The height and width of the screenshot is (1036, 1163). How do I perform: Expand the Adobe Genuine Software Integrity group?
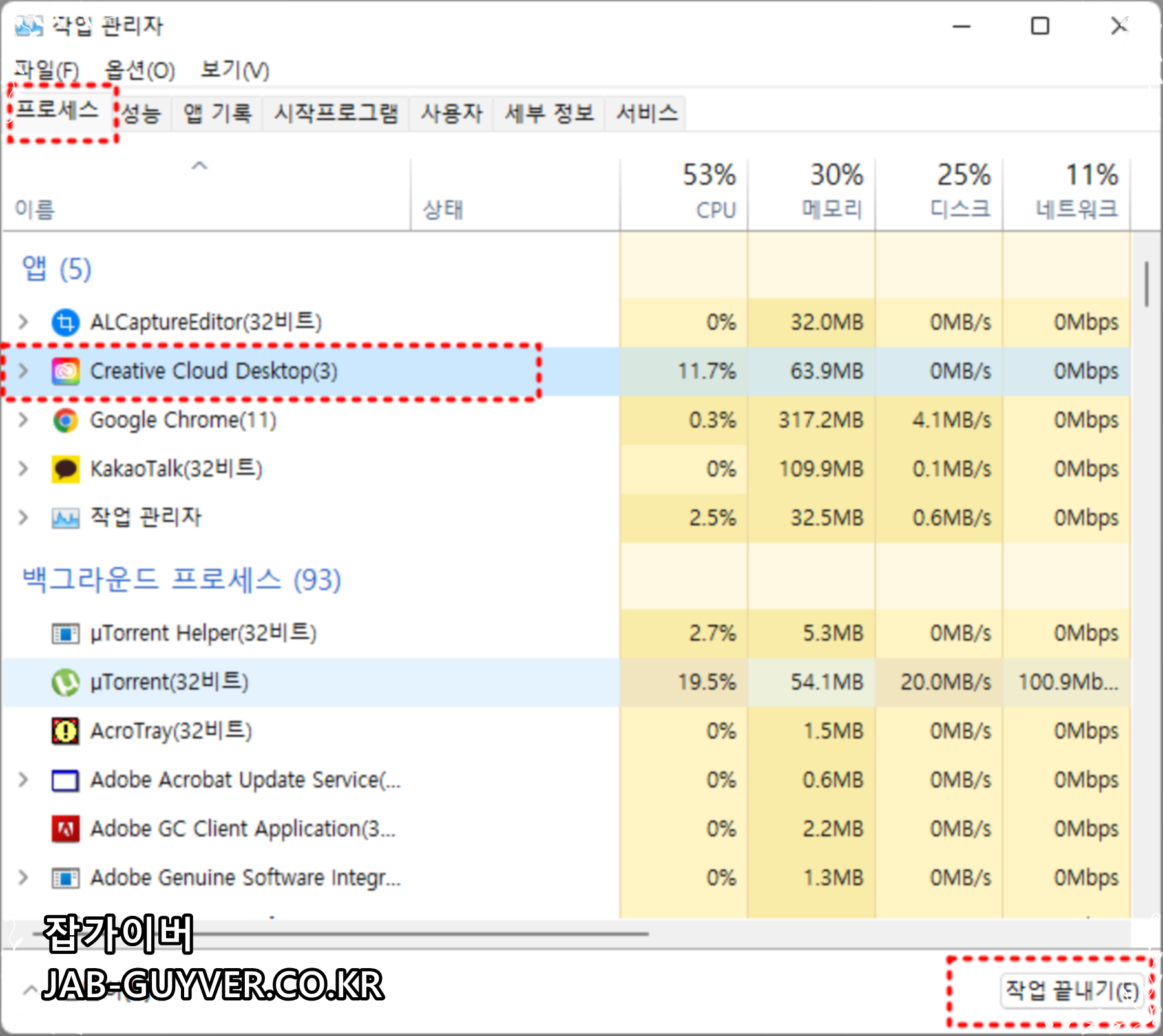tap(23, 877)
